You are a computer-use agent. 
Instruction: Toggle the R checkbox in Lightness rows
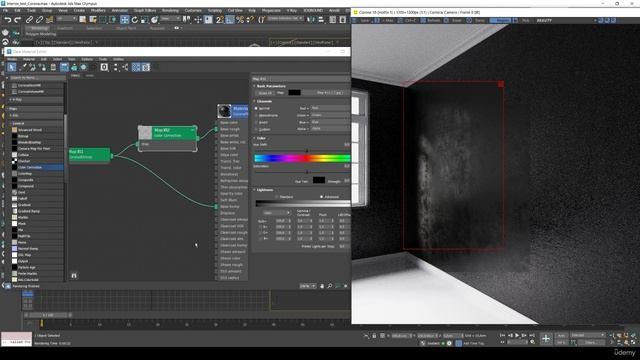[x=260, y=227]
